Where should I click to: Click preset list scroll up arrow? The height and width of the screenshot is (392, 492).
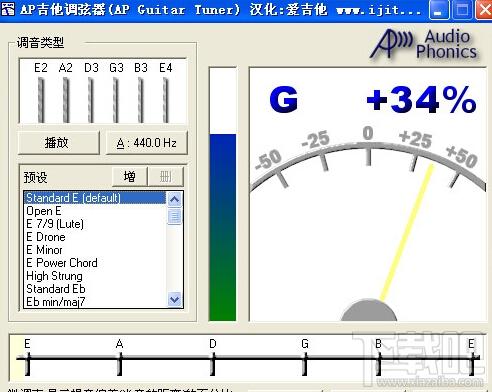tap(174, 199)
